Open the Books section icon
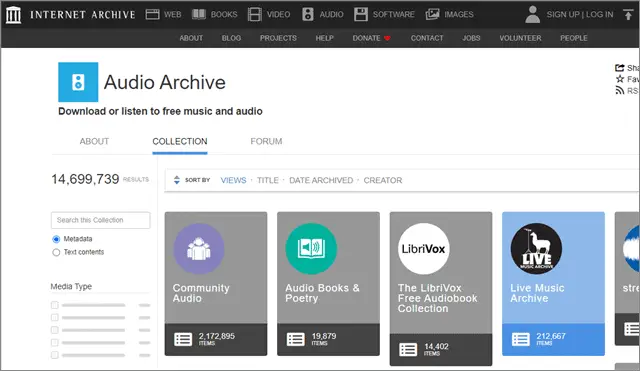The height and width of the screenshot is (371, 640). pos(199,14)
